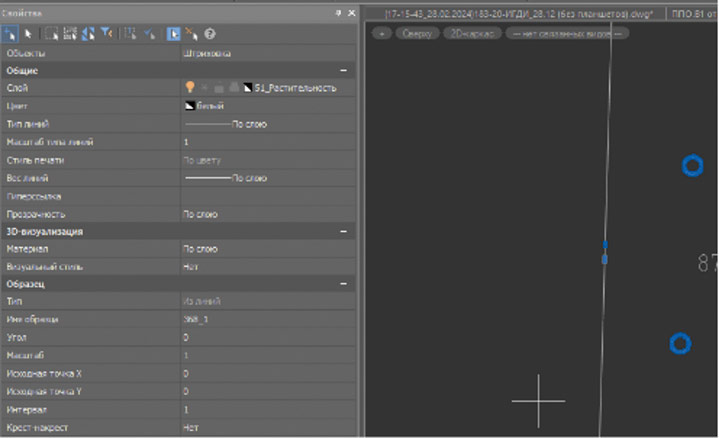Click the checkmark with cursor icon
The height and width of the screenshot is (438, 719).
click(149, 34)
